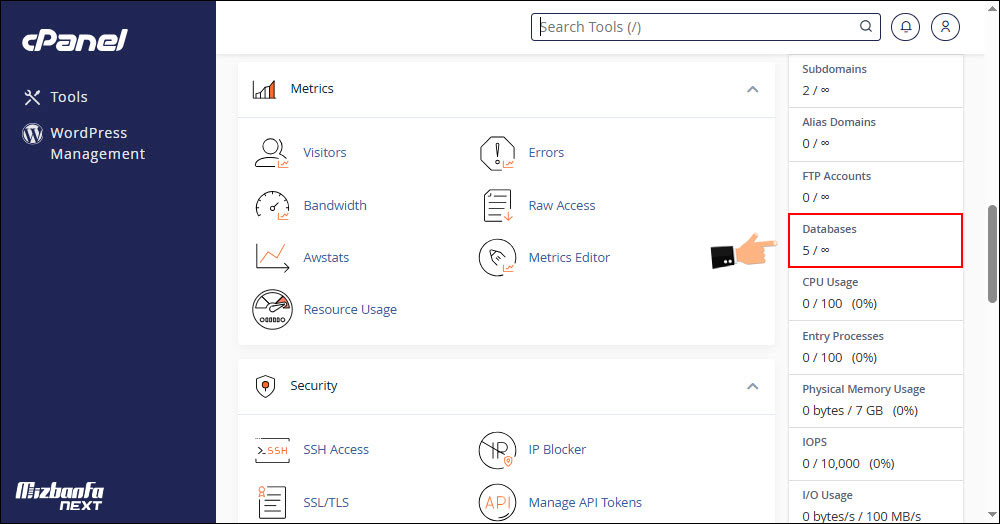
Task: Open the Errors icon in Metrics
Action: click(x=497, y=153)
